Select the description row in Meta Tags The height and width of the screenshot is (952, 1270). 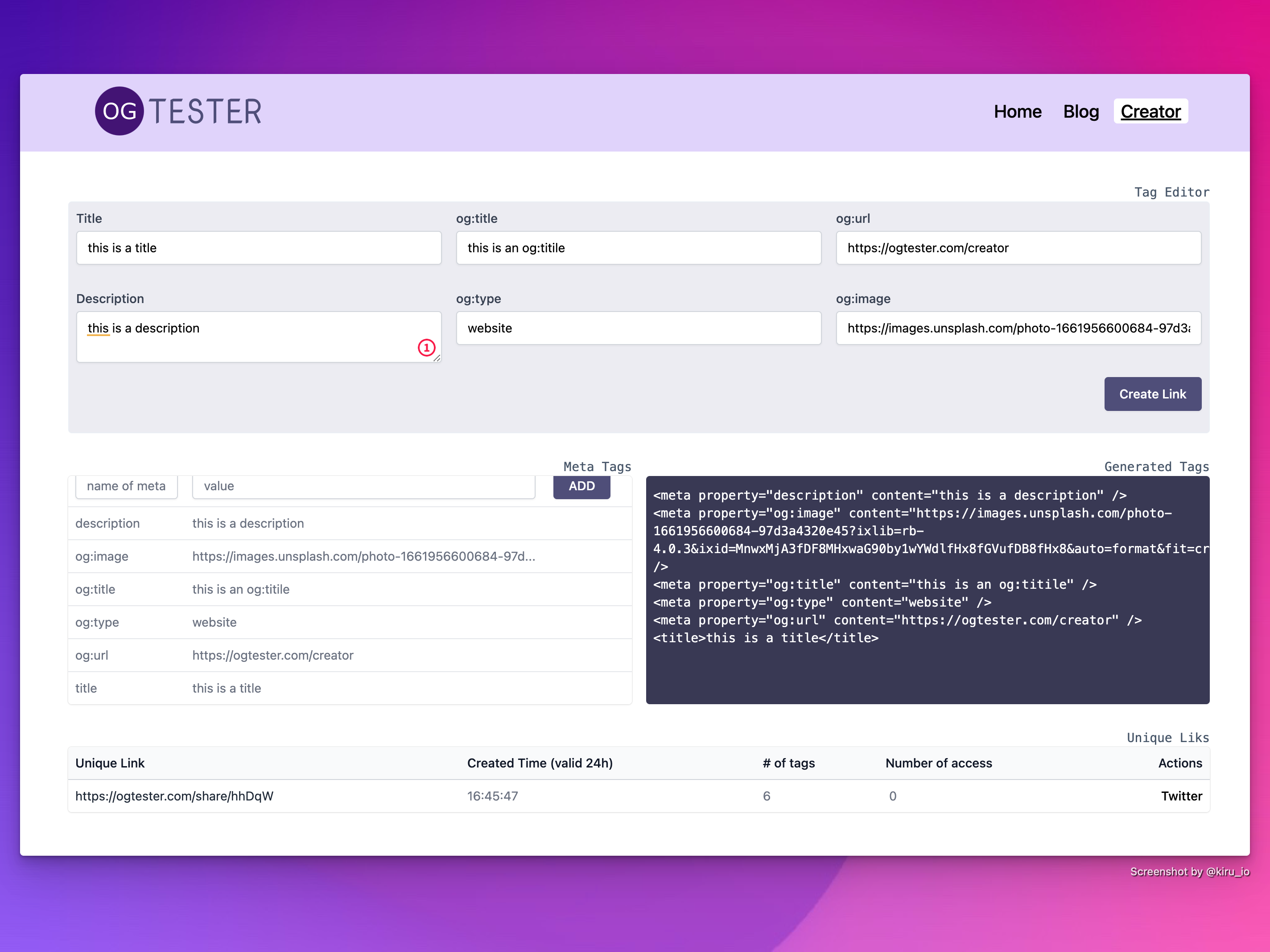tap(350, 523)
